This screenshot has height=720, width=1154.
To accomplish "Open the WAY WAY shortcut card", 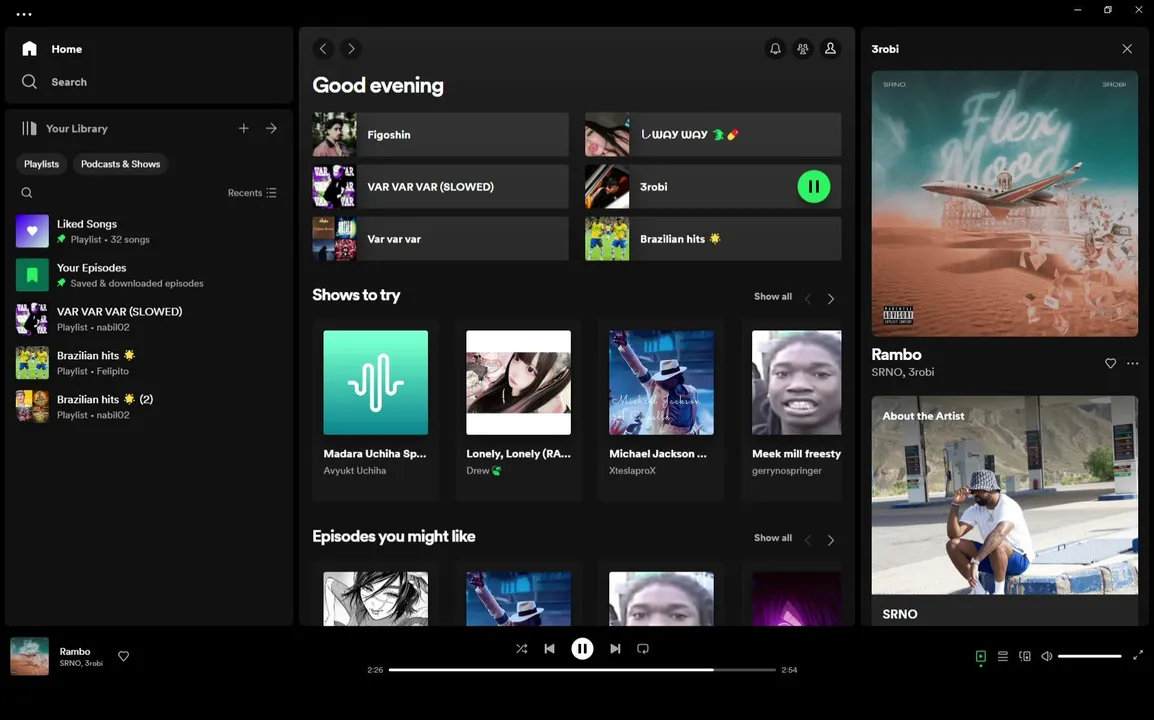I will point(713,135).
